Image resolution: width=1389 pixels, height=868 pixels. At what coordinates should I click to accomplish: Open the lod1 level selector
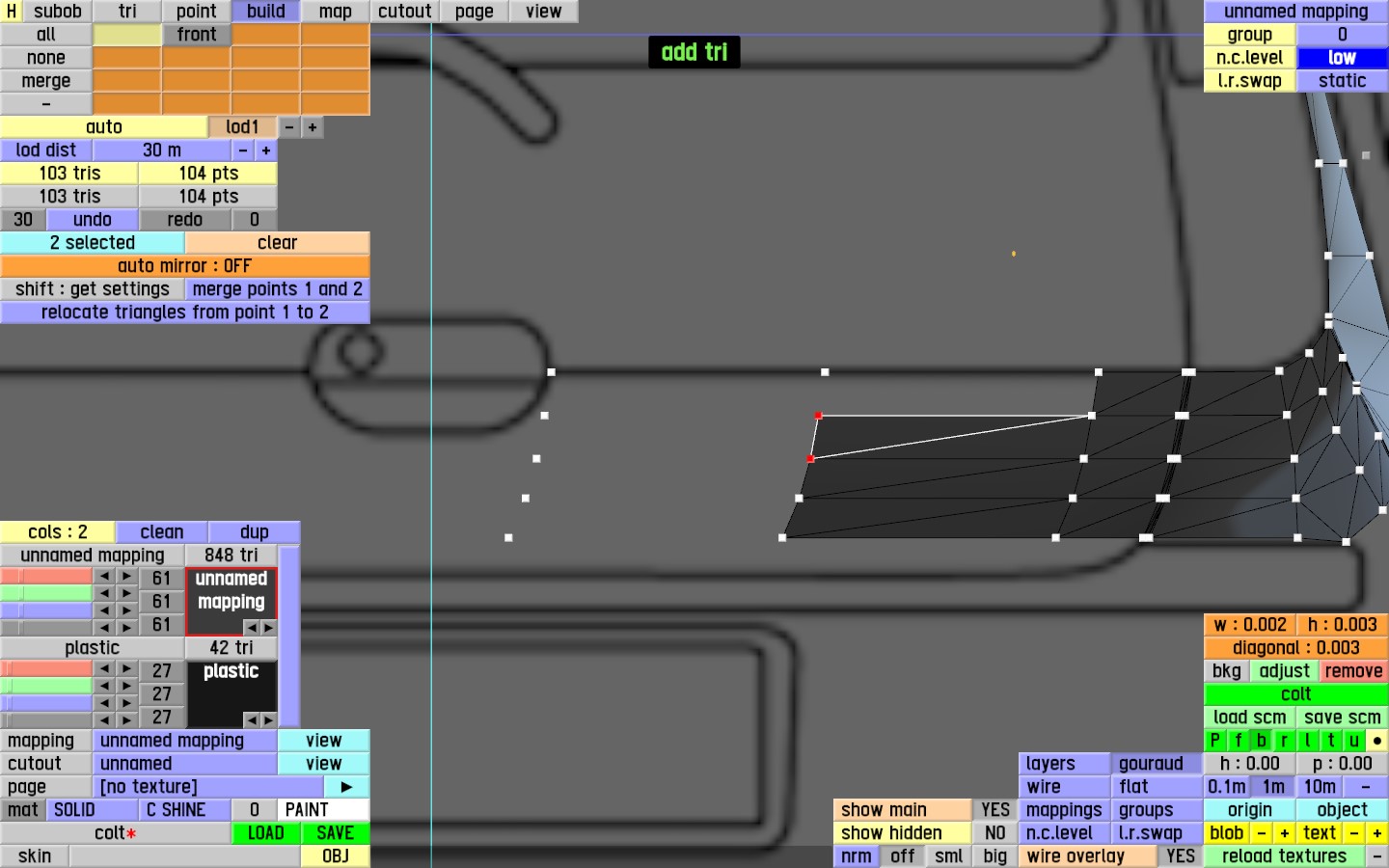coord(243,127)
